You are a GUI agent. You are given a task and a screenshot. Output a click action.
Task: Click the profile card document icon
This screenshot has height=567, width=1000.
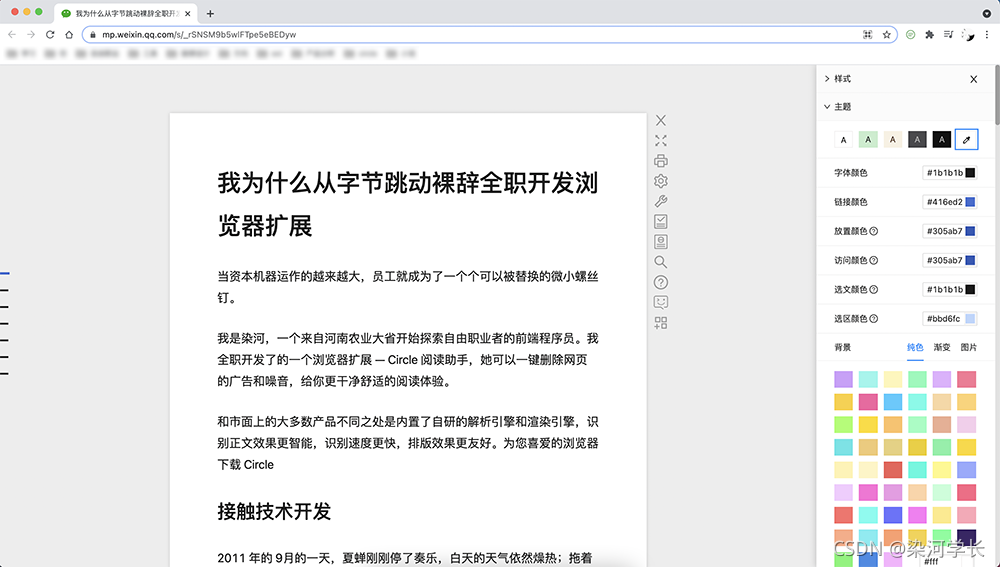[x=661, y=242]
